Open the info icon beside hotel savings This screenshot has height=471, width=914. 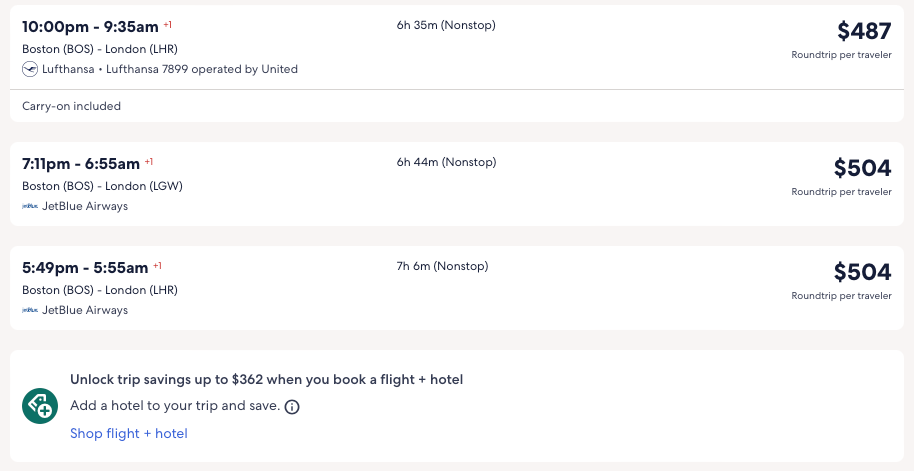point(292,407)
